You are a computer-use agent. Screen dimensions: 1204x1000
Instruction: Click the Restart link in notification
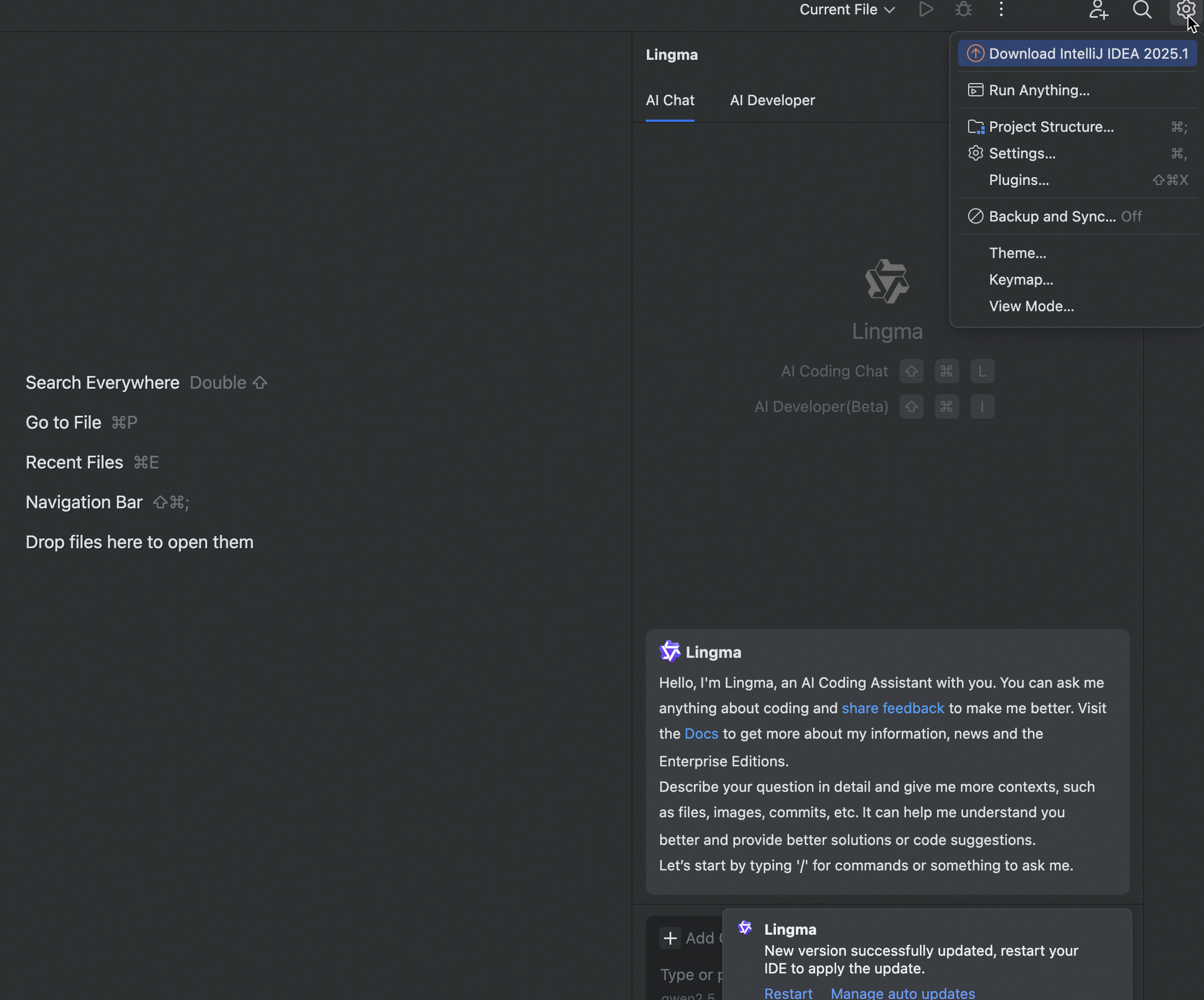click(788, 993)
